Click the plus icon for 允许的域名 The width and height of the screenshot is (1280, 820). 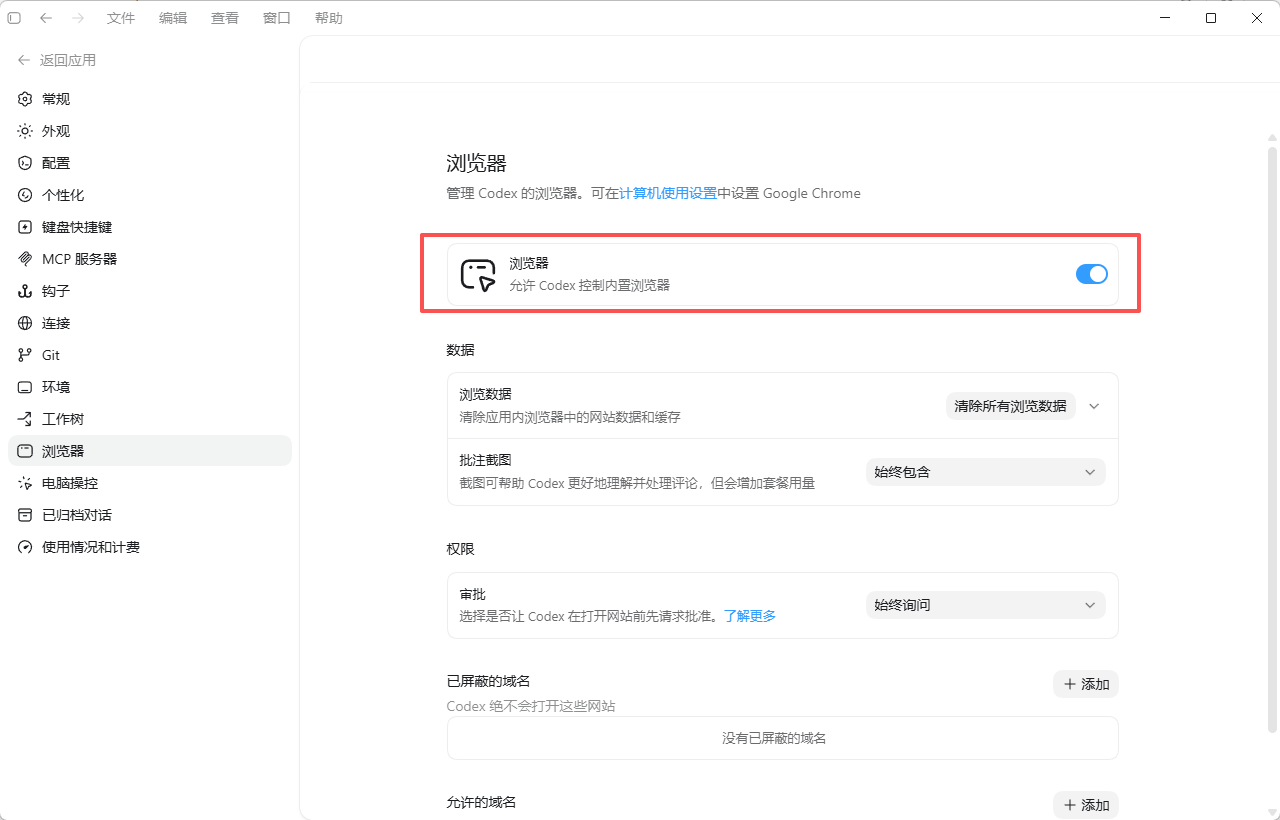point(1070,805)
